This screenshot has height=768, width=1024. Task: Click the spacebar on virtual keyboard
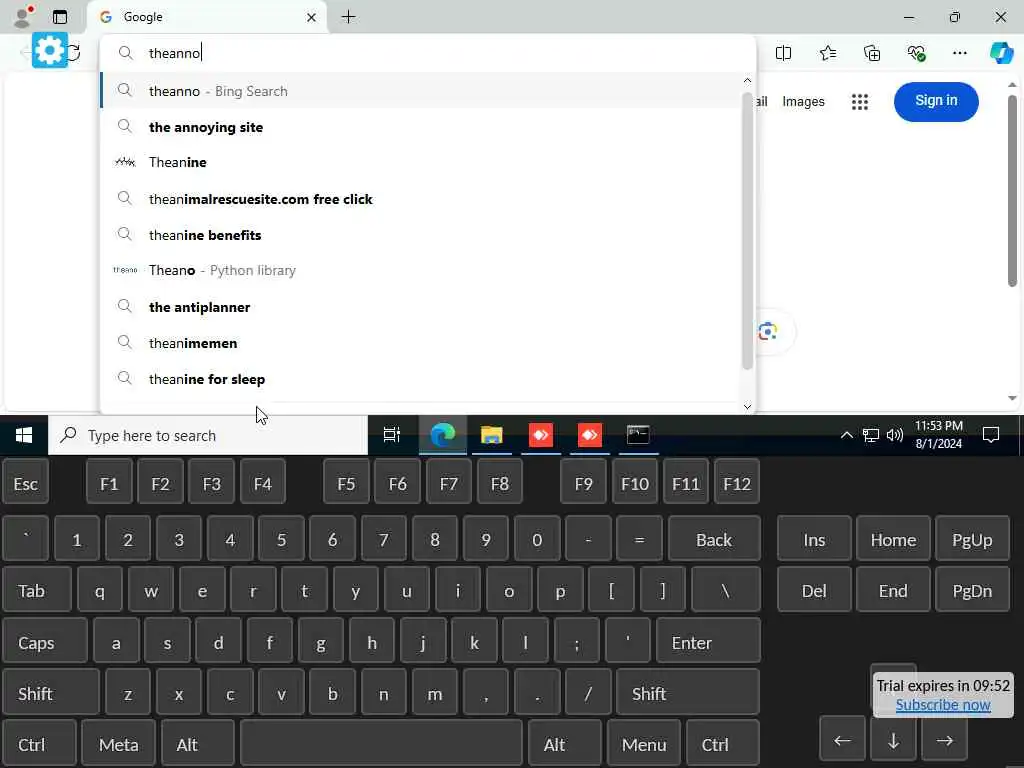pos(381,744)
